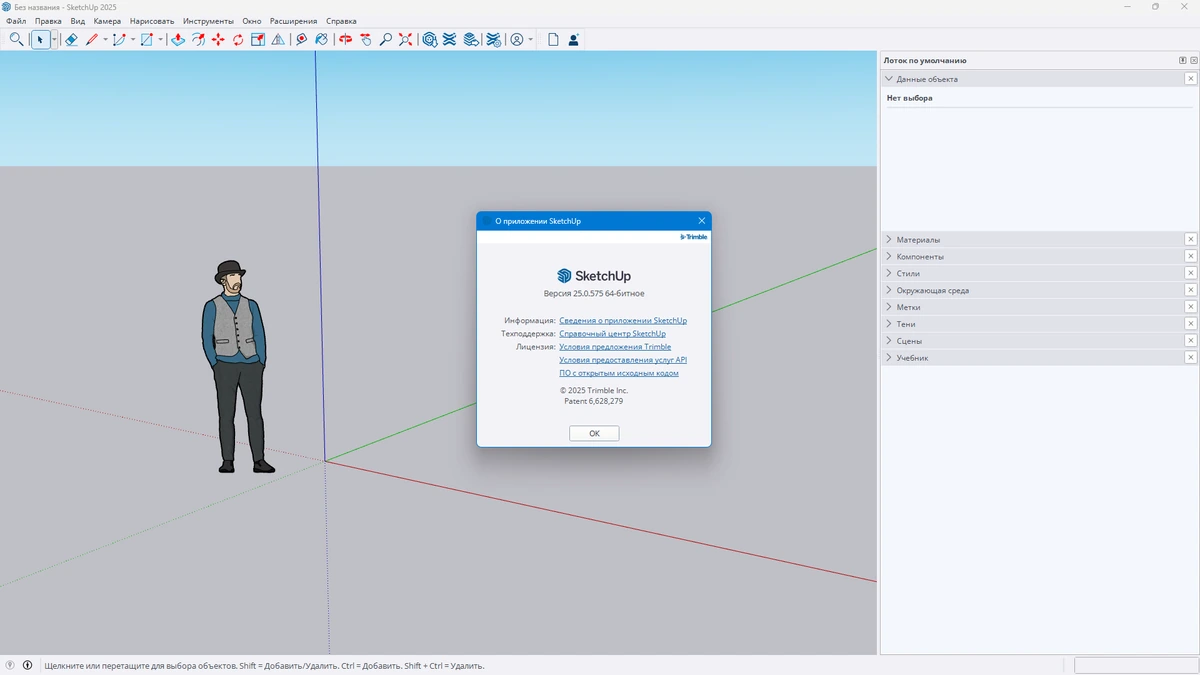Click OK in the About SketchUp dialog
The image size is (1200, 675).
click(x=594, y=433)
